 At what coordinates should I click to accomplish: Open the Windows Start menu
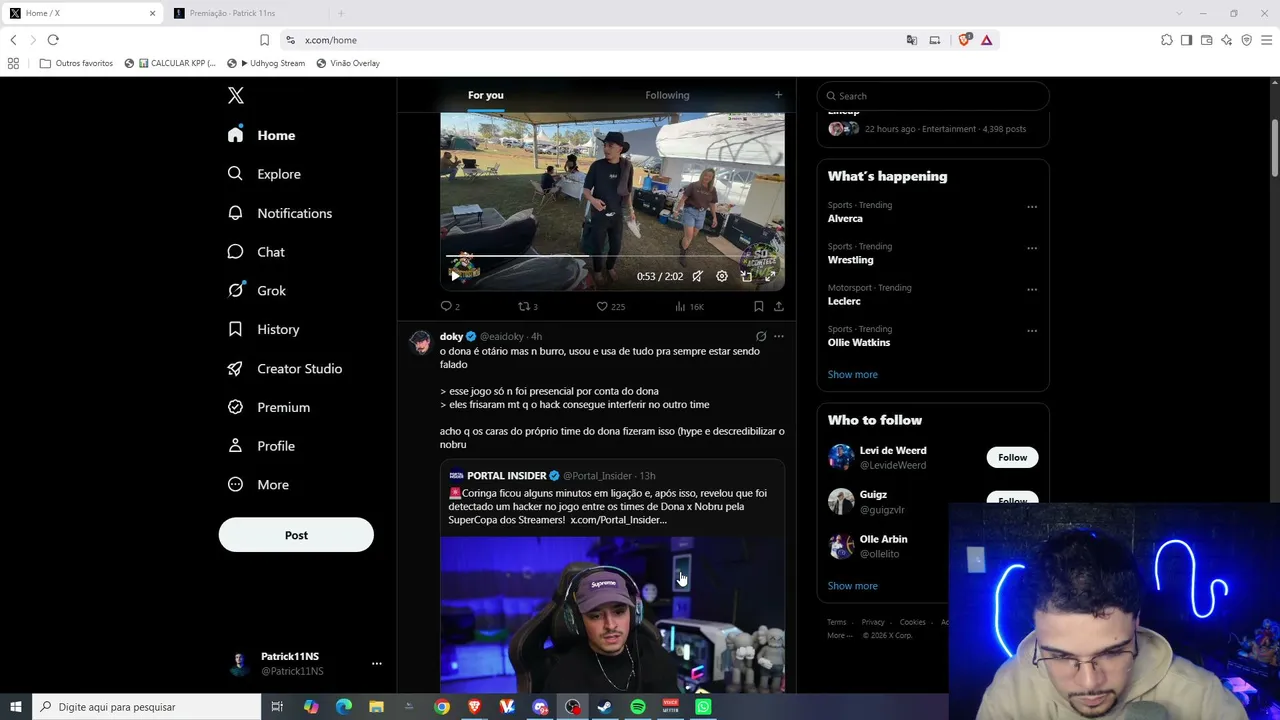pyautogui.click(x=16, y=707)
